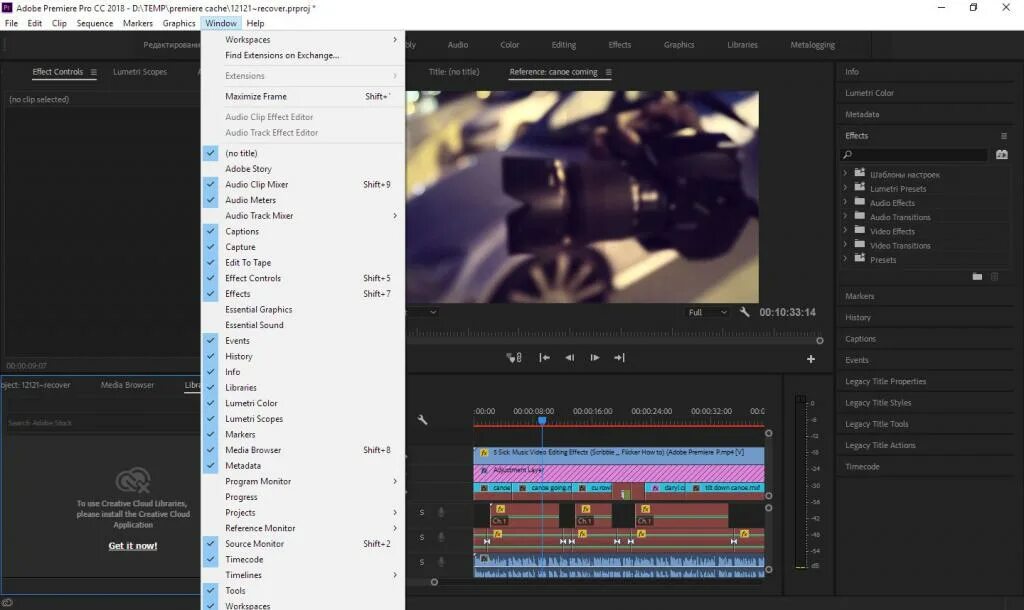
Task: Open the Essential Graphics panel entry
Action: (x=303, y=310)
